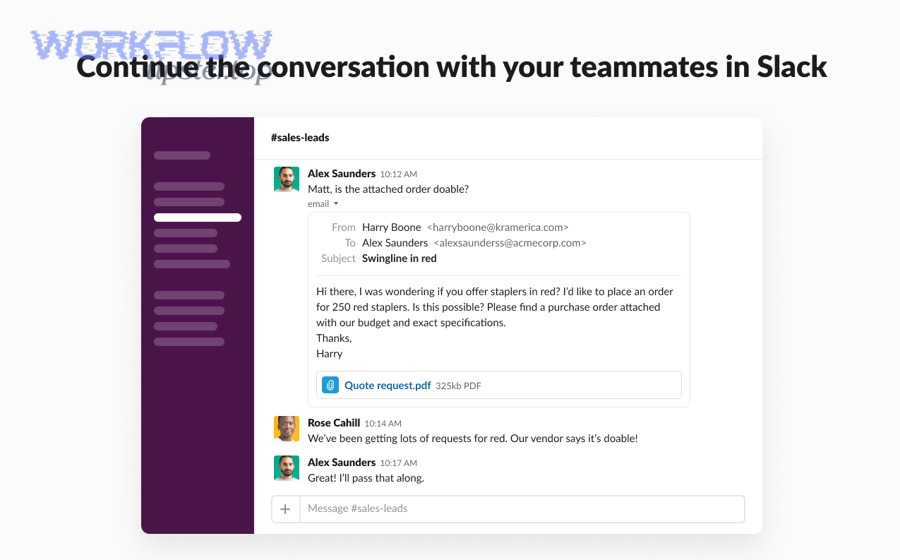Click the plus attachment button in message box
The width and height of the screenshot is (900, 560).
[x=285, y=509]
